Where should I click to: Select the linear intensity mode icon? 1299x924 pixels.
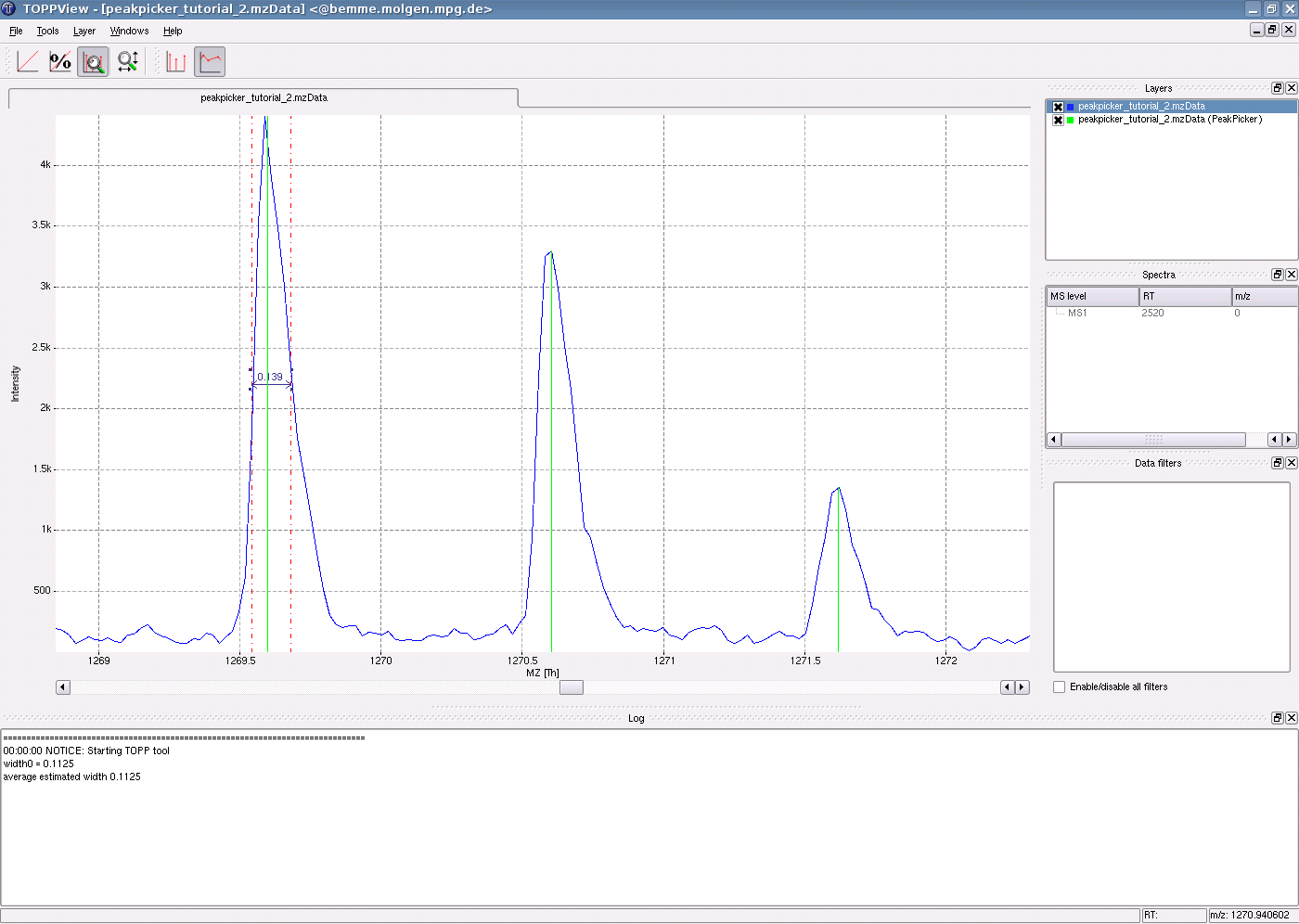[x=28, y=62]
